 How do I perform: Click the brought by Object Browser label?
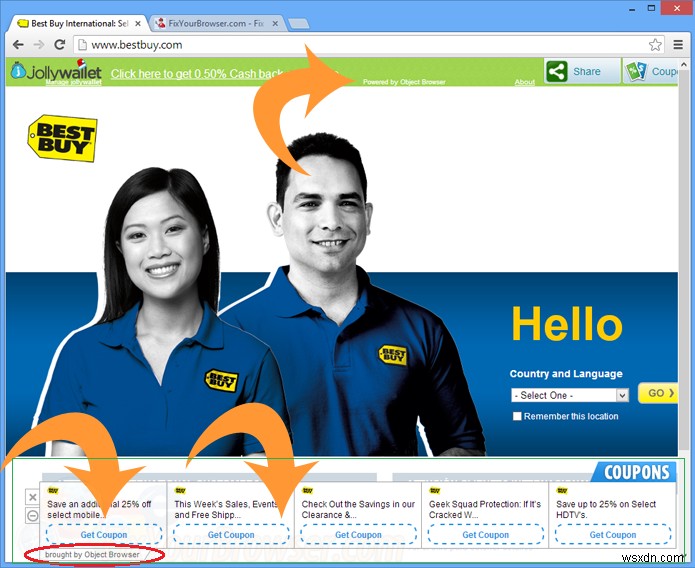(x=92, y=555)
